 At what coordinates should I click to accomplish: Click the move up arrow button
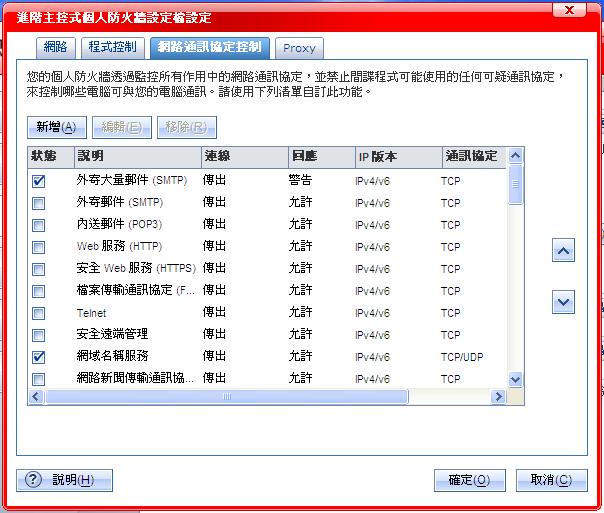(563, 251)
